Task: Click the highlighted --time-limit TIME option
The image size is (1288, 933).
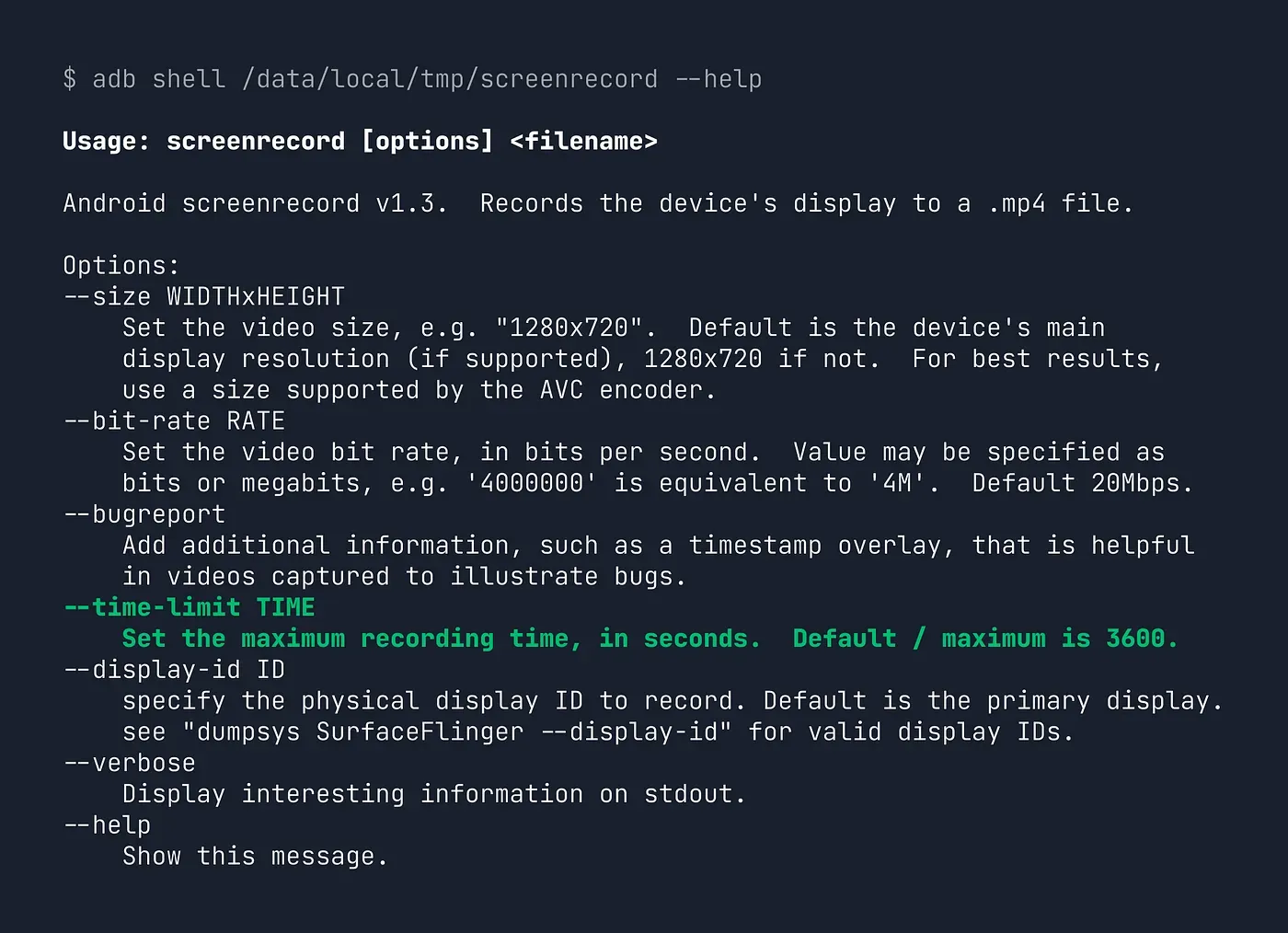Action: (190, 607)
